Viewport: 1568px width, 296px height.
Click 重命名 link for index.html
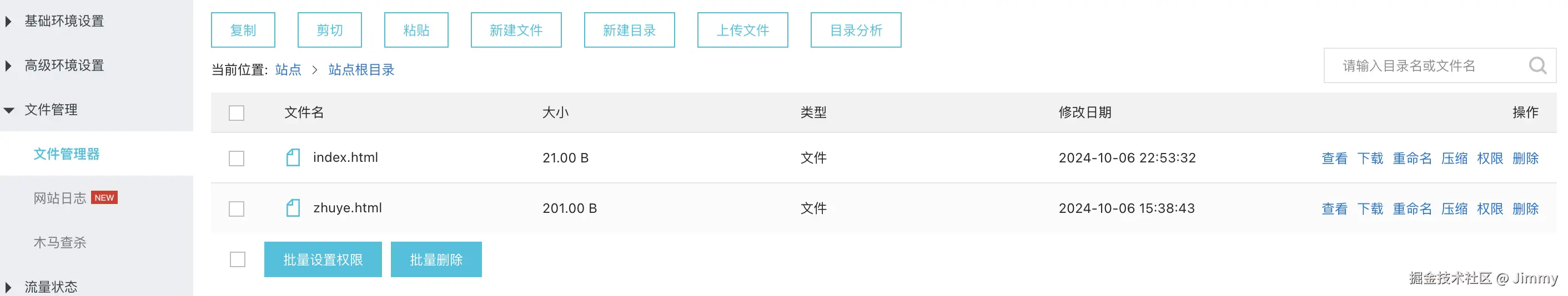(1411, 159)
